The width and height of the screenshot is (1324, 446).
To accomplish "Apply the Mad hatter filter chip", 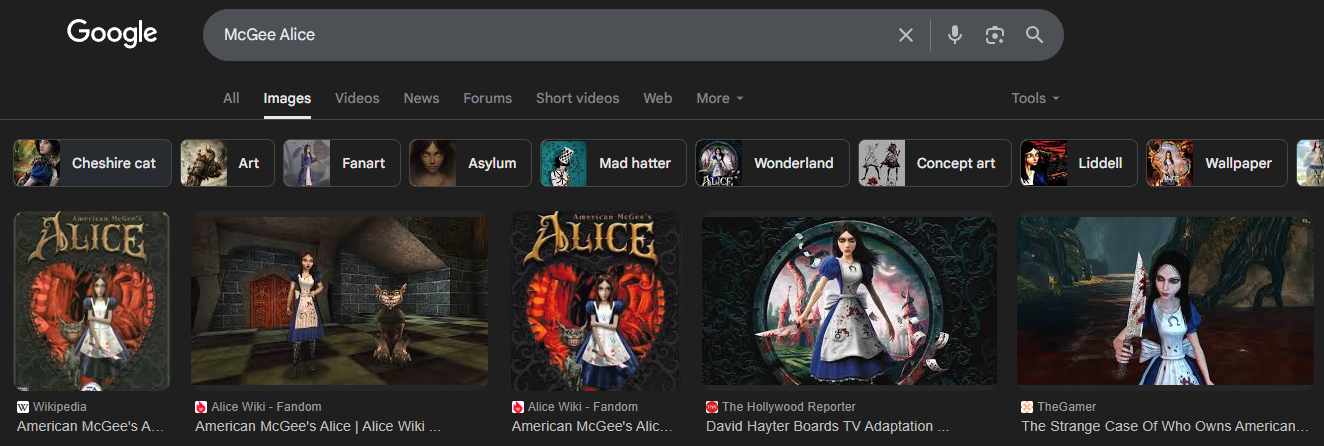I will pyautogui.click(x=613, y=163).
